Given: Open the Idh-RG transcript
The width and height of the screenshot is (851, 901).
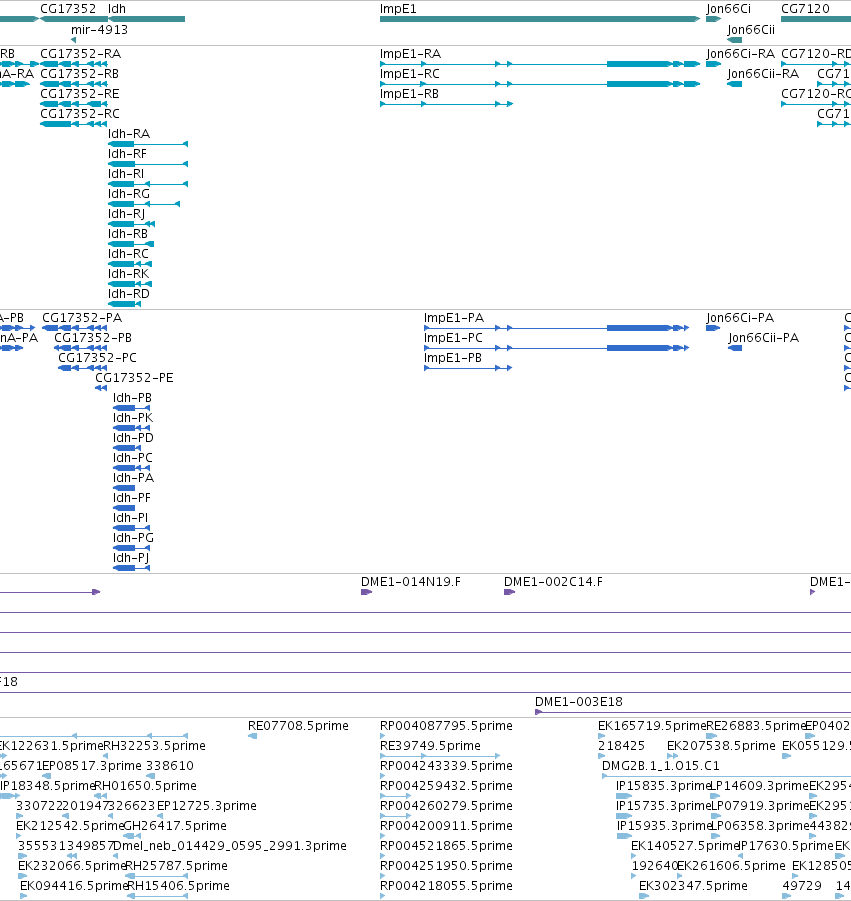Looking at the screenshot, I should point(129,194).
